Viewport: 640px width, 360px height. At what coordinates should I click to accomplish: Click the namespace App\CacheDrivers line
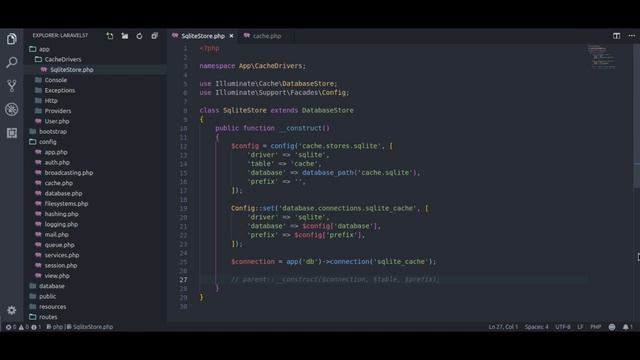pos(252,66)
